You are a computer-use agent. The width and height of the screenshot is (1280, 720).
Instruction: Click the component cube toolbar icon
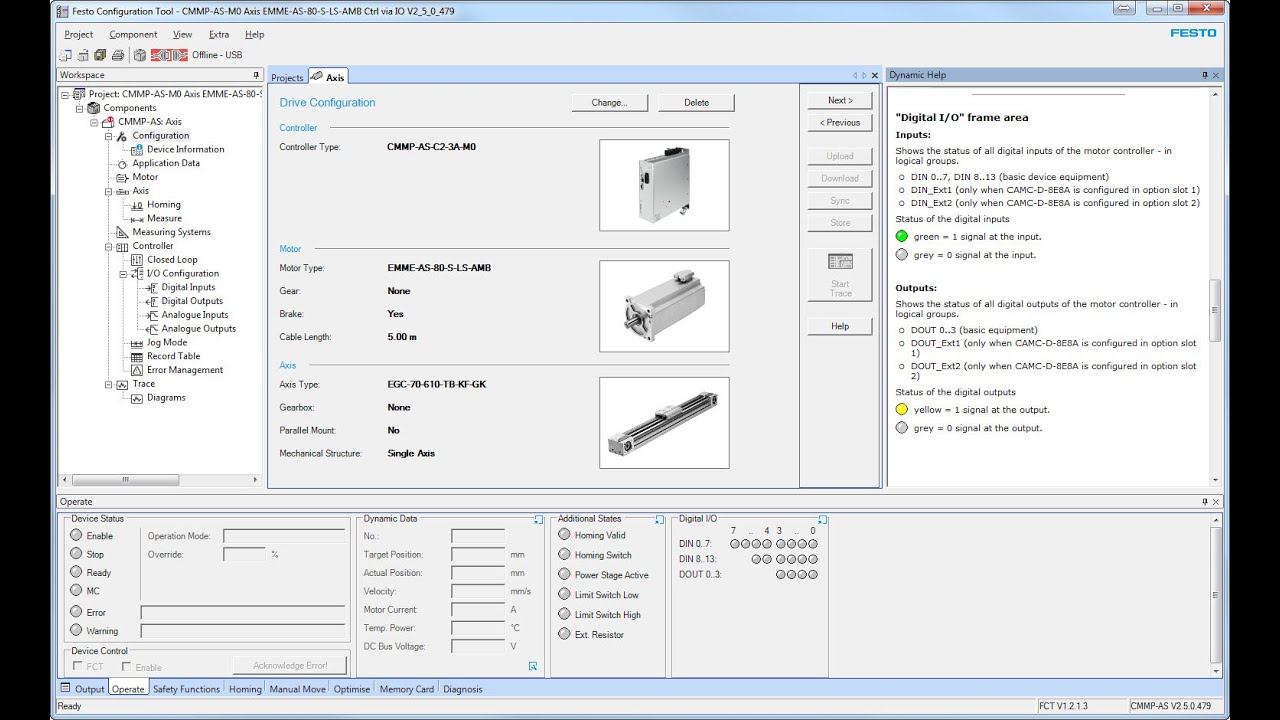pos(140,55)
